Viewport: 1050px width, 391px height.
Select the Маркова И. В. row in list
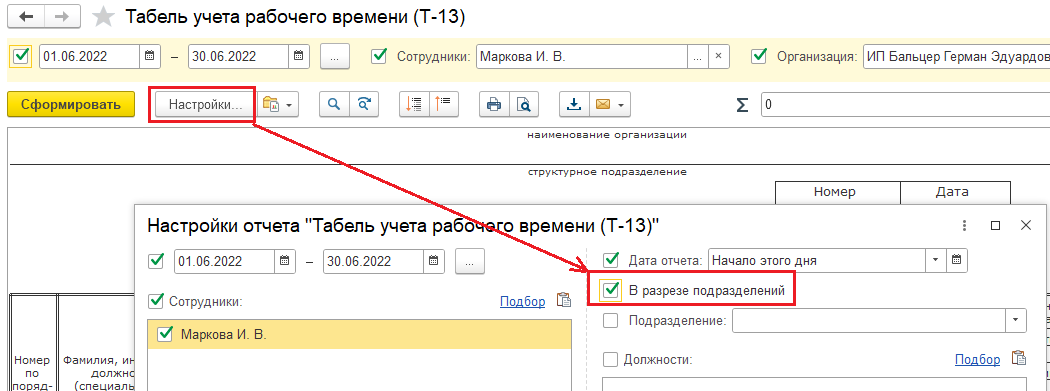(x=360, y=334)
